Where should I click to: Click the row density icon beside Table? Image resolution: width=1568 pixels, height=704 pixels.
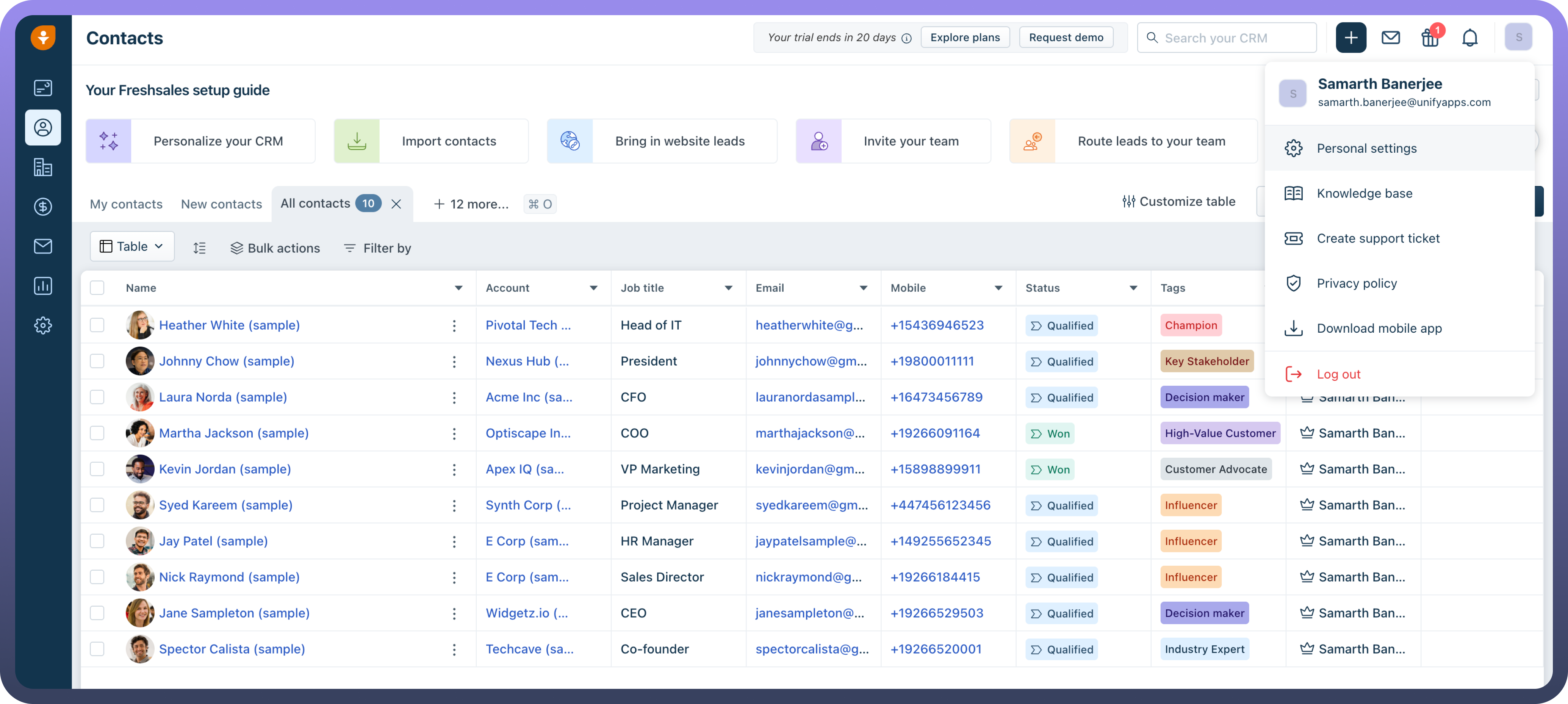click(x=199, y=248)
